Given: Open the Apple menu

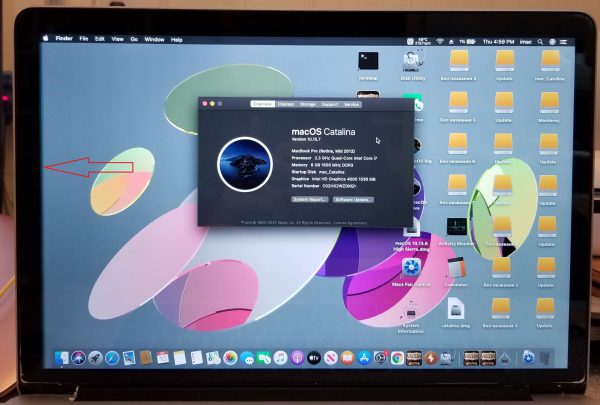Looking at the screenshot, I should [x=46, y=39].
